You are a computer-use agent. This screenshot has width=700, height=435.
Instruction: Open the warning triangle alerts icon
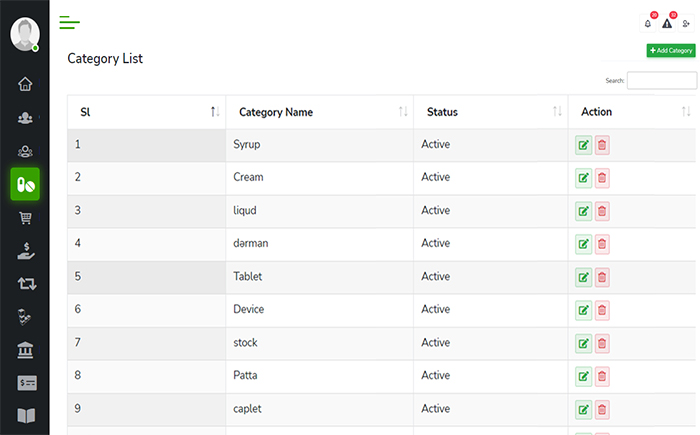pos(667,23)
